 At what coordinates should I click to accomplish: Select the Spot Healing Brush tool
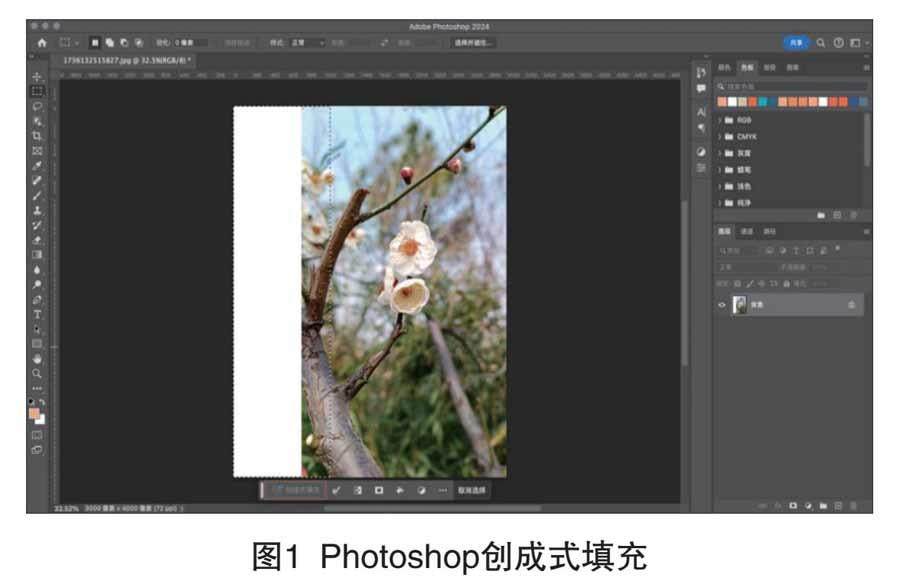pos(37,181)
